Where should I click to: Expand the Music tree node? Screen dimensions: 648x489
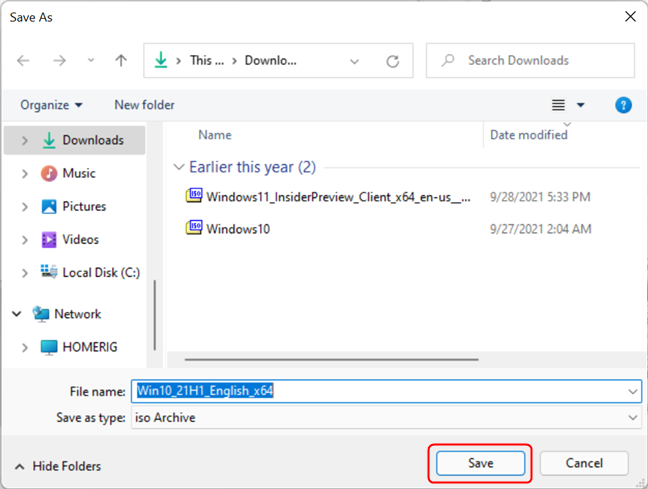[25, 174]
